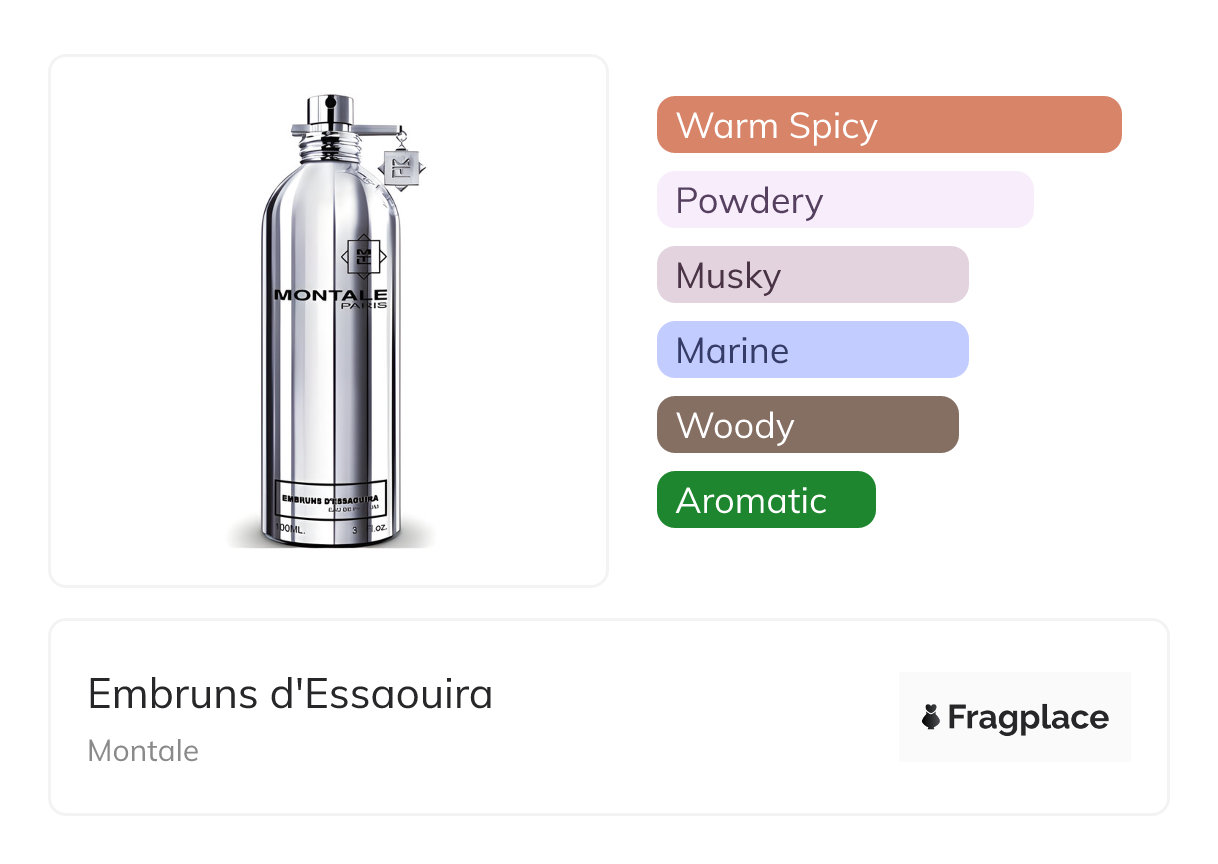This screenshot has width=1218, height=864.
Task: Click the Montale brand name link
Action: [x=143, y=751]
